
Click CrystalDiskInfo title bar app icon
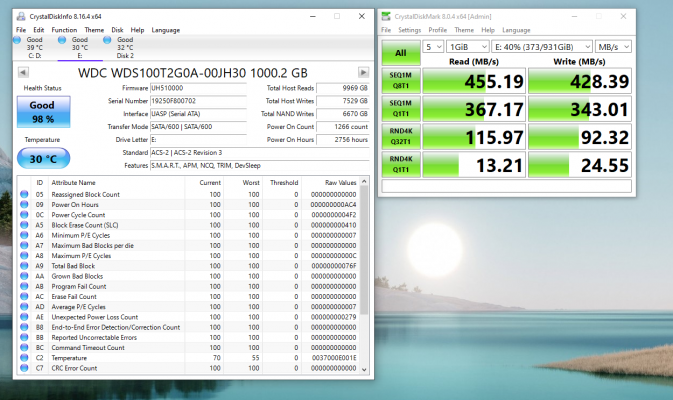click(21, 16)
